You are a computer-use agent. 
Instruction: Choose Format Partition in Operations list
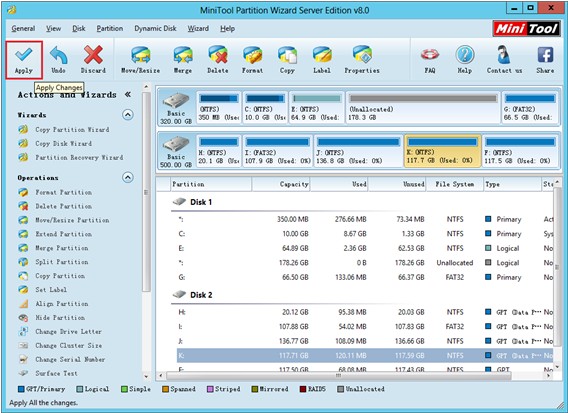point(63,192)
